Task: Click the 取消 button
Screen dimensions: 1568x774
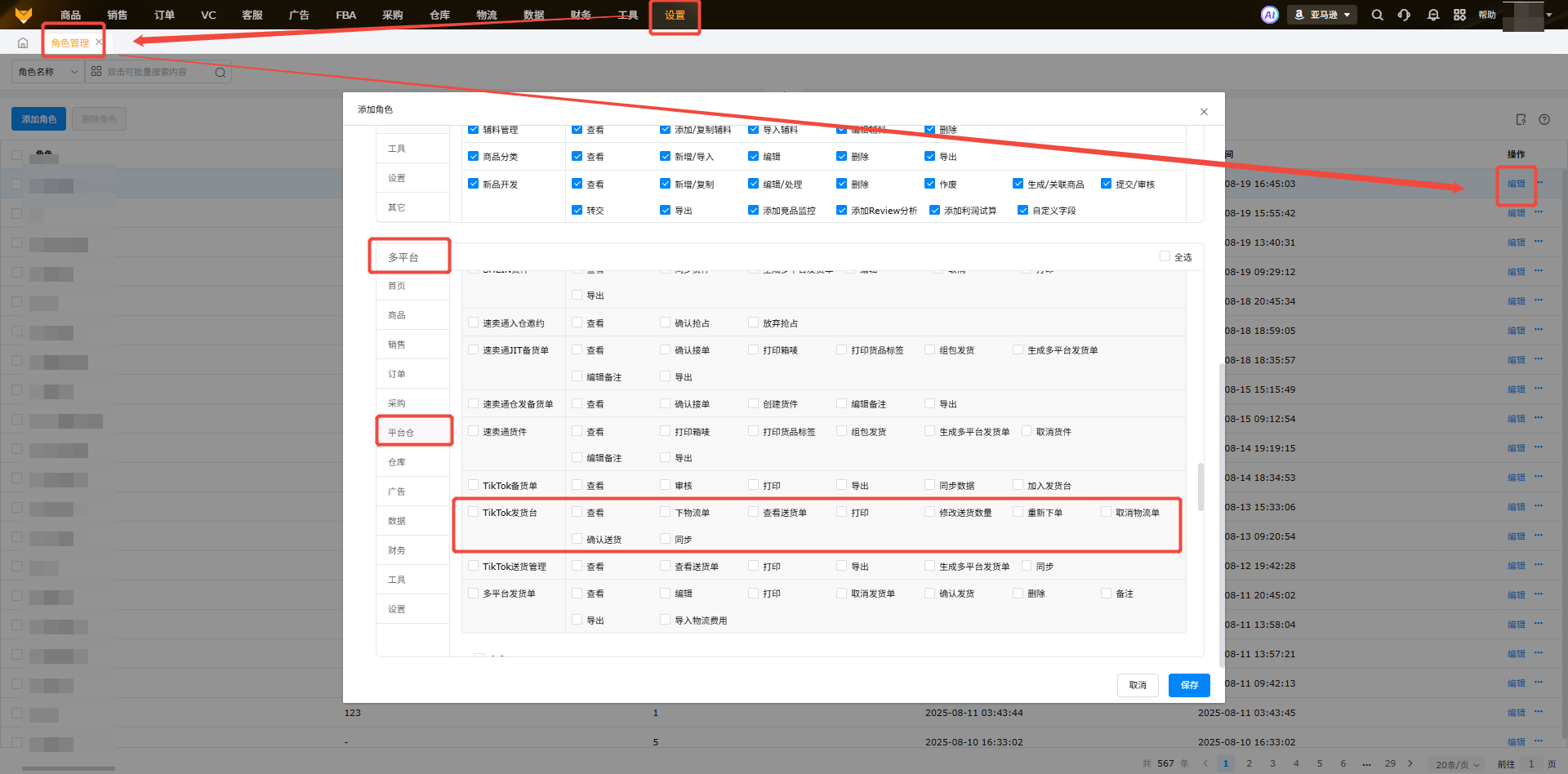Action: pyautogui.click(x=1138, y=685)
